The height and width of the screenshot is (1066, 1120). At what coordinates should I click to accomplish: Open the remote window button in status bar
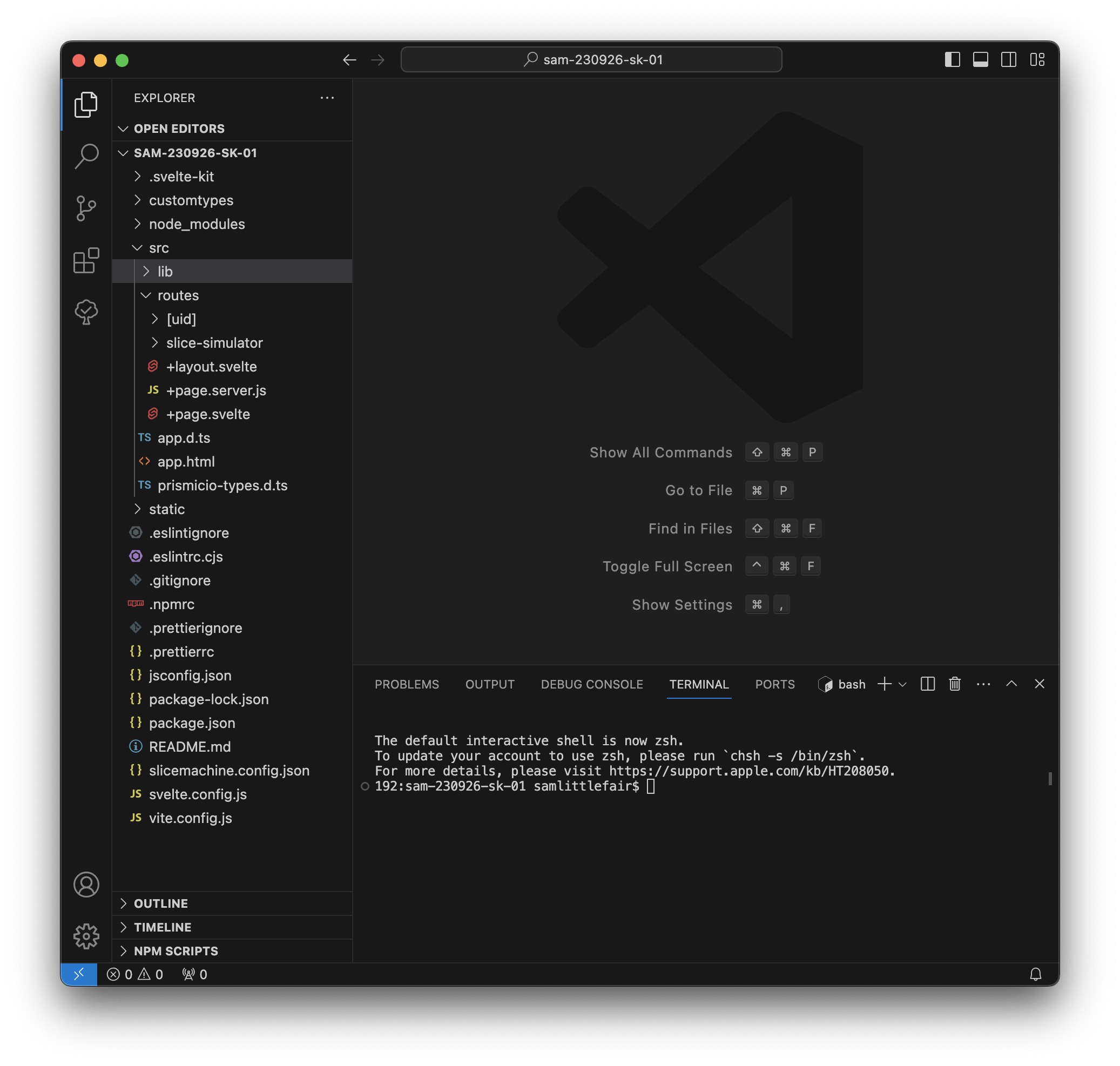79,975
